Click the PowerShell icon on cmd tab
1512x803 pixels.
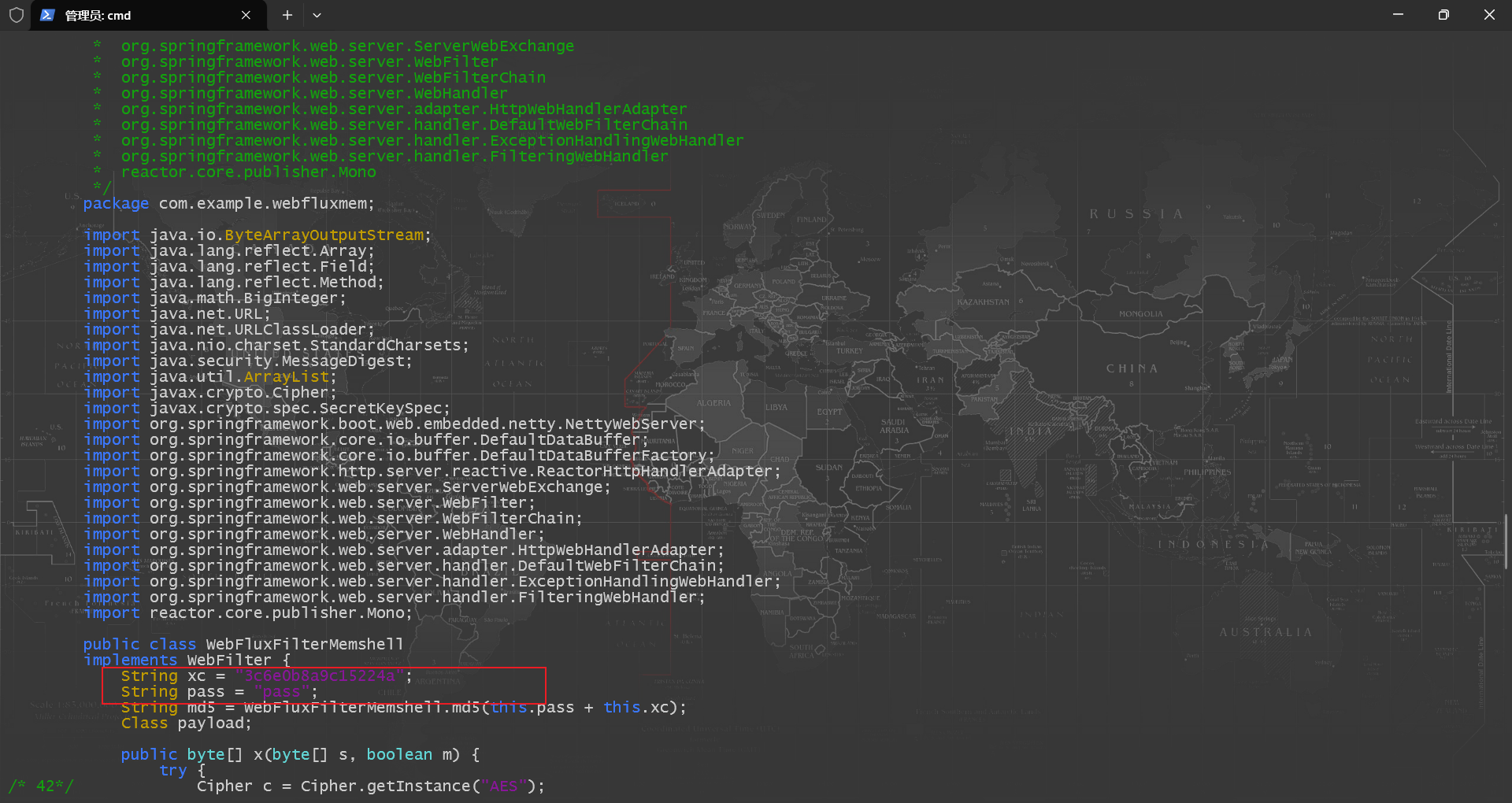pyautogui.click(x=47, y=15)
